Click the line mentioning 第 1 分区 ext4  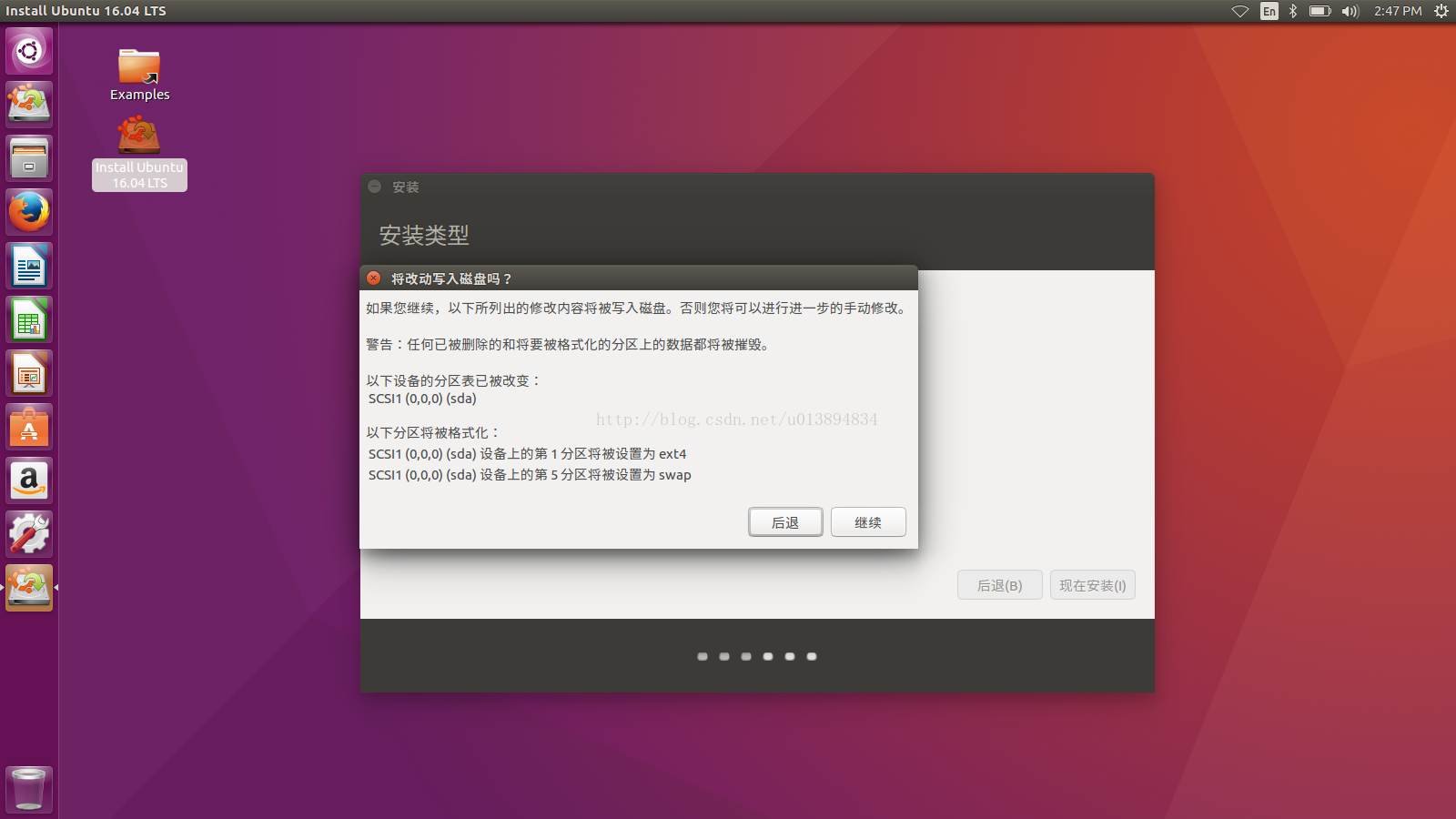click(528, 454)
